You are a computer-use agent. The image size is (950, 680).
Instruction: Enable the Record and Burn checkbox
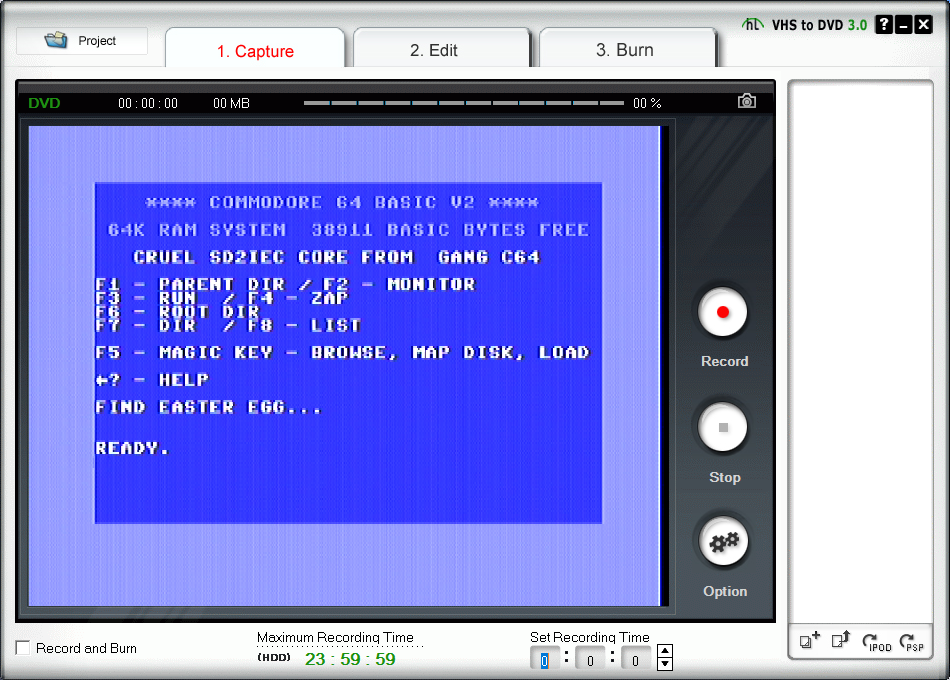click(23, 647)
